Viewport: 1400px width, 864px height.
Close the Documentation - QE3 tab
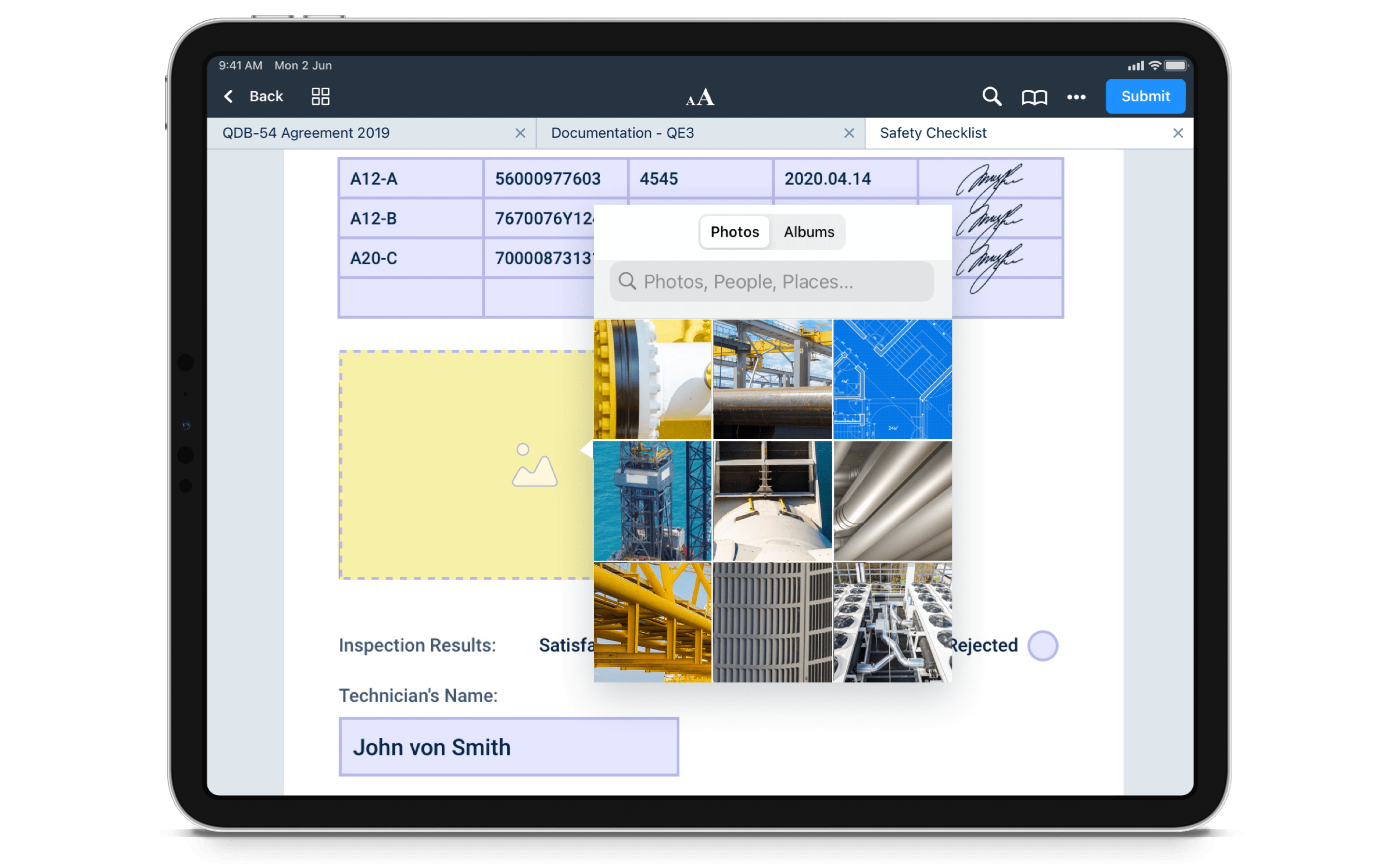[849, 133]
